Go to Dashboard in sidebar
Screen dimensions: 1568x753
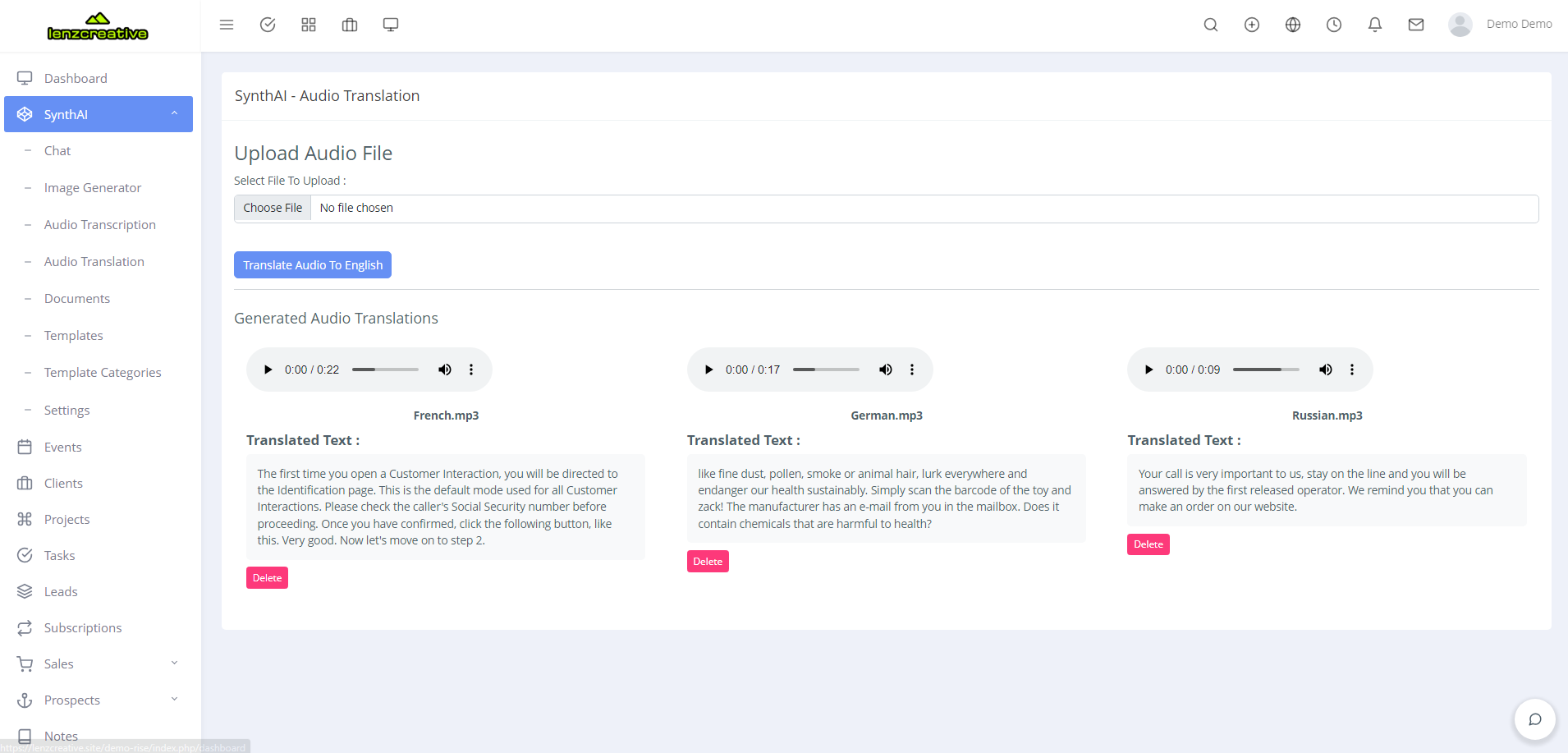(x=76, y=78)
